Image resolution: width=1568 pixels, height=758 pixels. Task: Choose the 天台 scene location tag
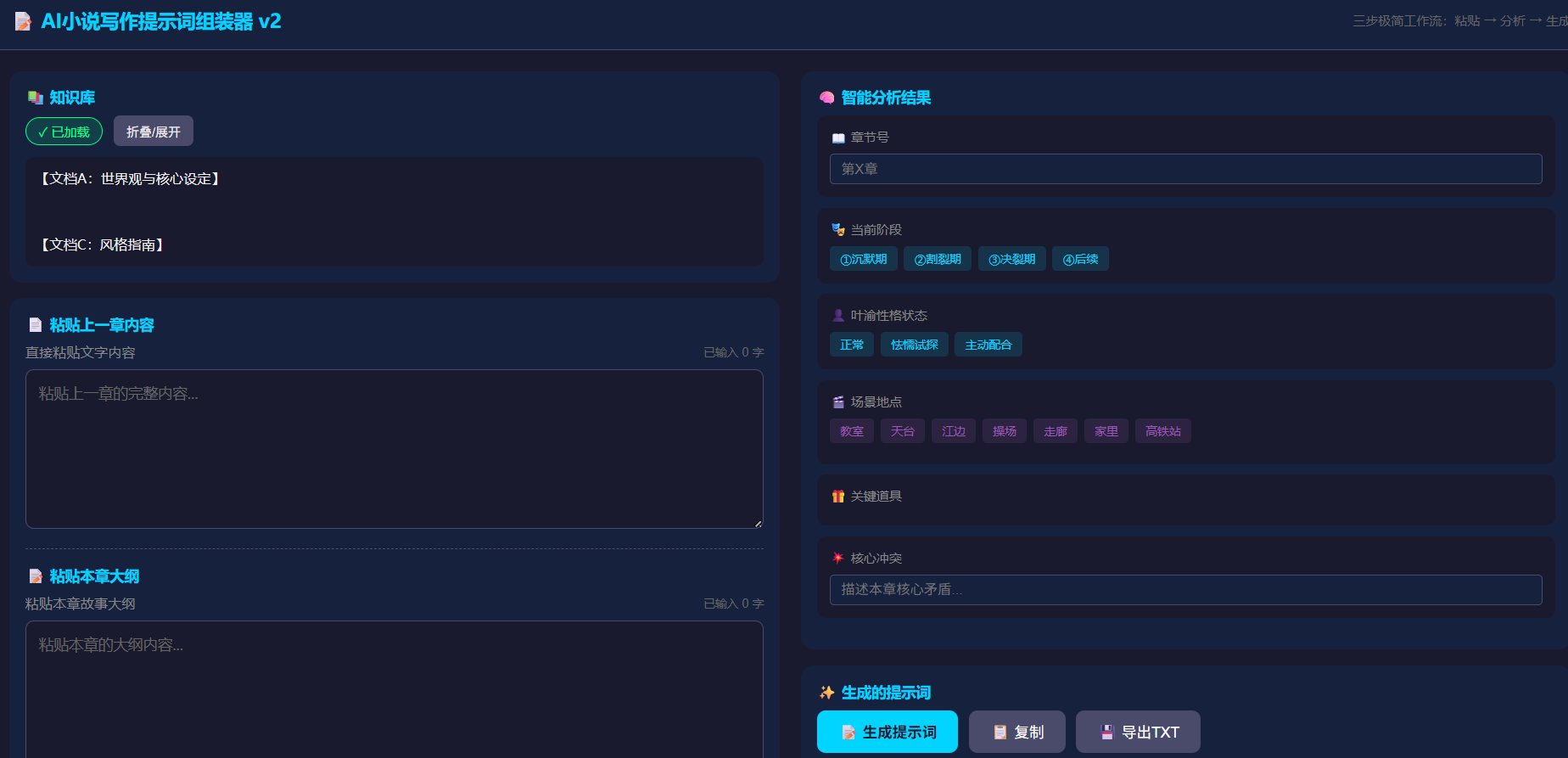[x=902, y=431]
